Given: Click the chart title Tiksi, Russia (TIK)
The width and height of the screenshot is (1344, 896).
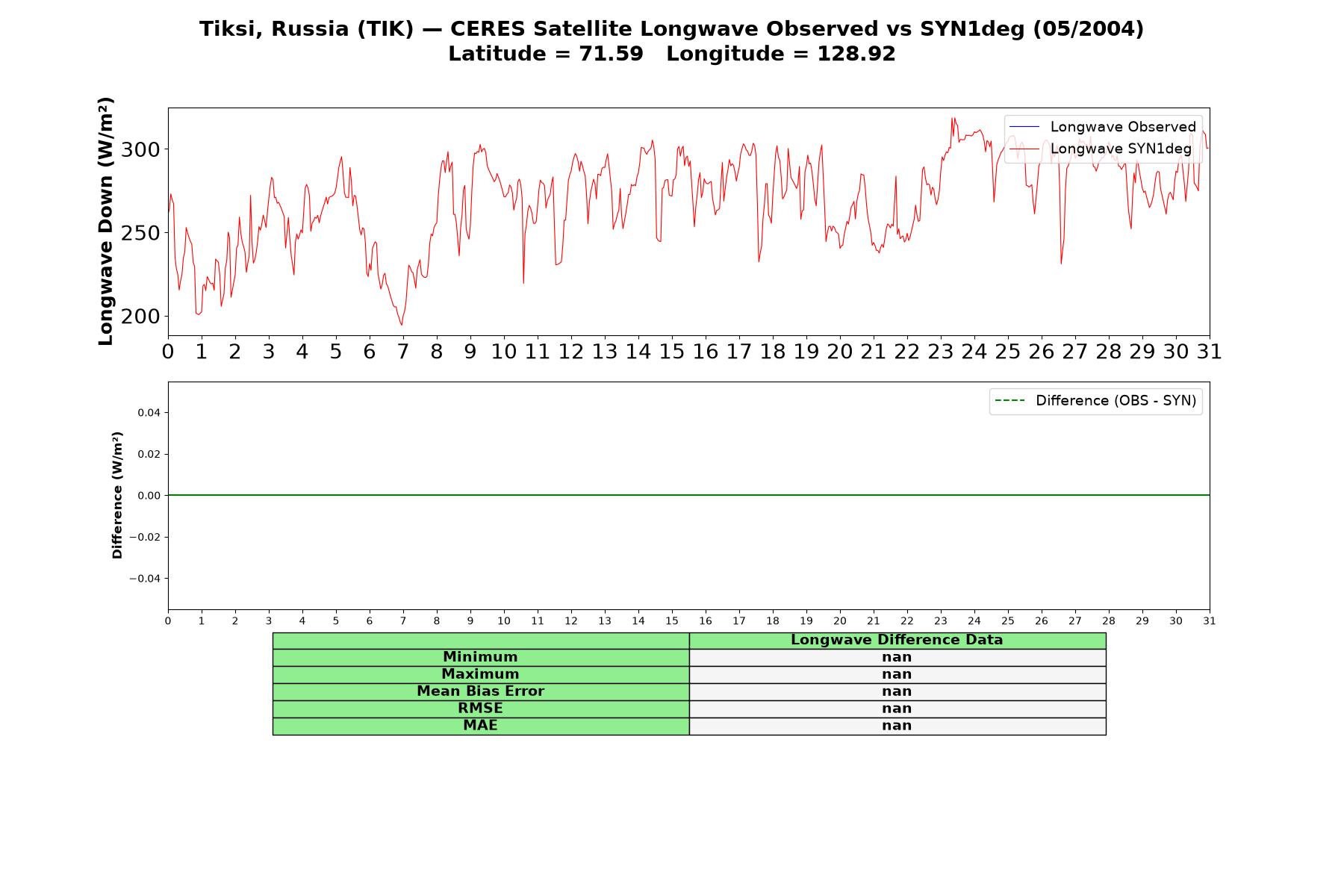Looking at the screenshot, I should (306, 29).
